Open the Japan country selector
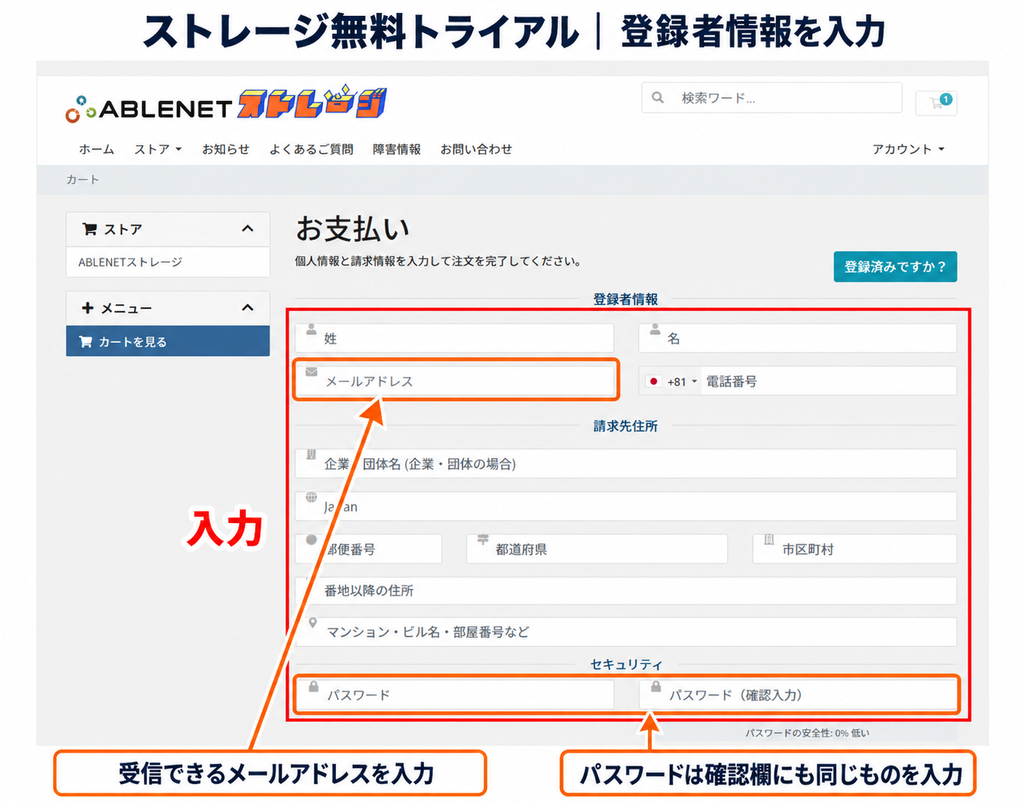Screen dimensions: 1024x802 coord(626,506)
